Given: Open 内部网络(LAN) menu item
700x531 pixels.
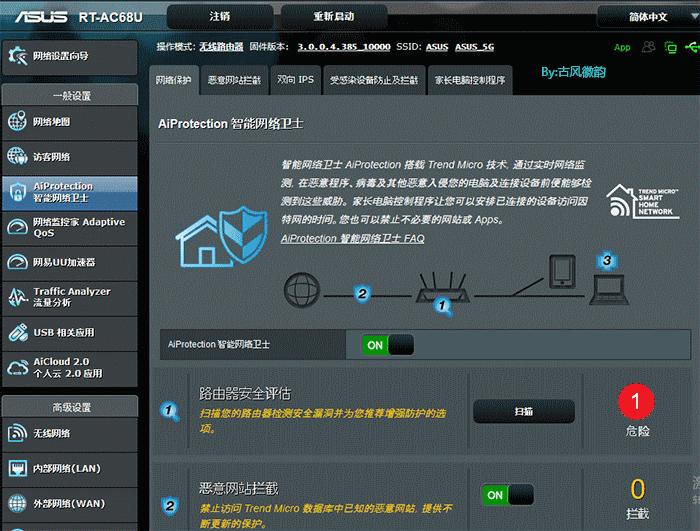Looking at the screenshot, I should pos(70,468).
